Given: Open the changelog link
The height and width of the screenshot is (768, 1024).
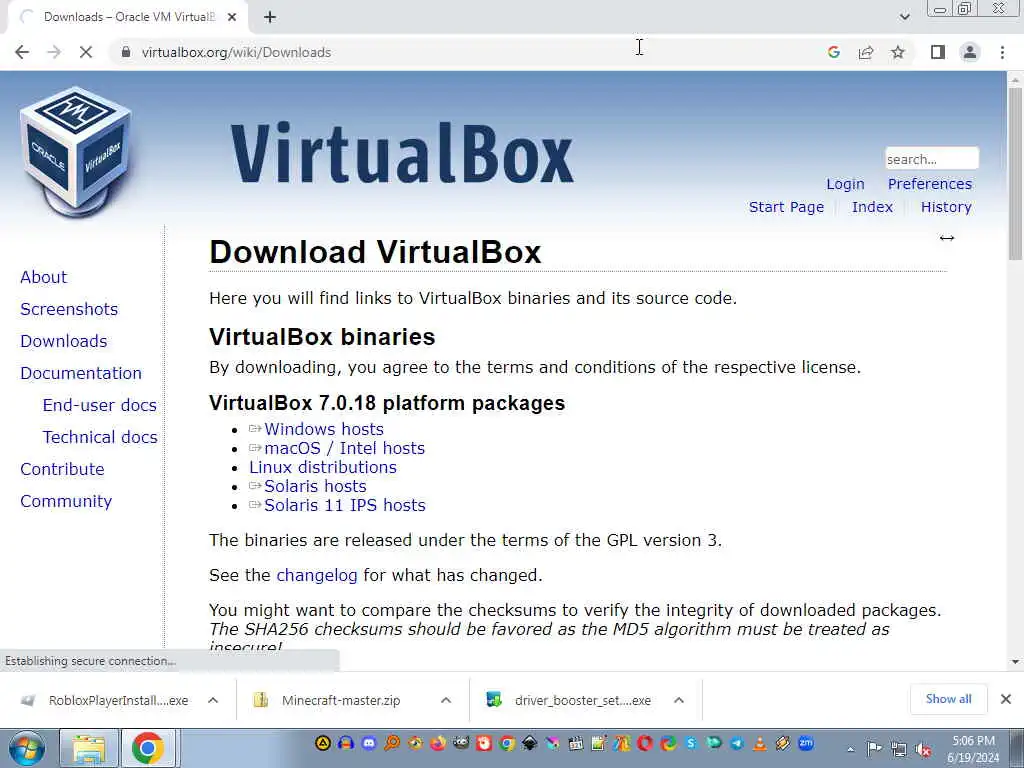Looking at the screenshot, I should coord(317,575).
